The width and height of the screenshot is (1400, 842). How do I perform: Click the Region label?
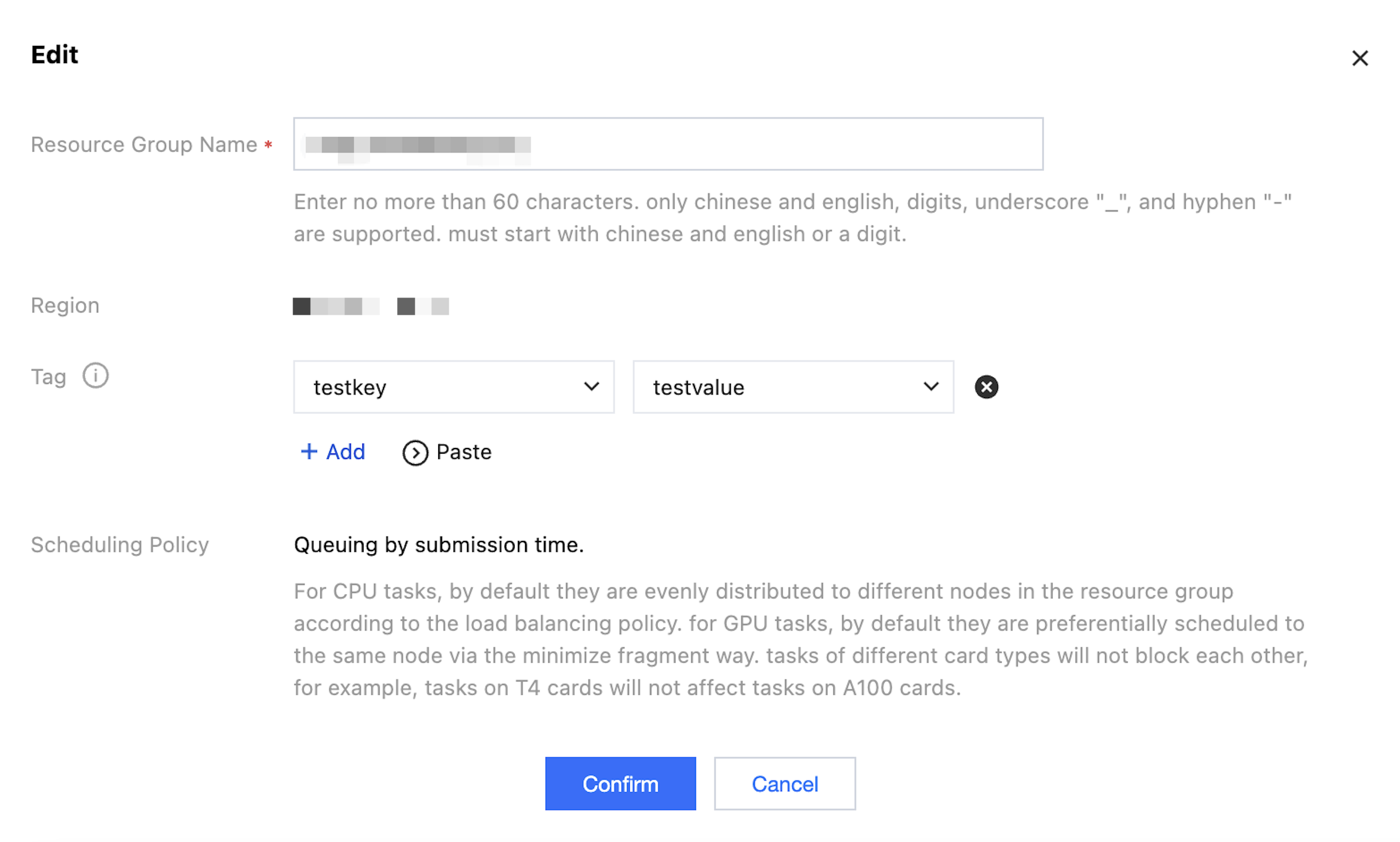(x=65, y=306)
